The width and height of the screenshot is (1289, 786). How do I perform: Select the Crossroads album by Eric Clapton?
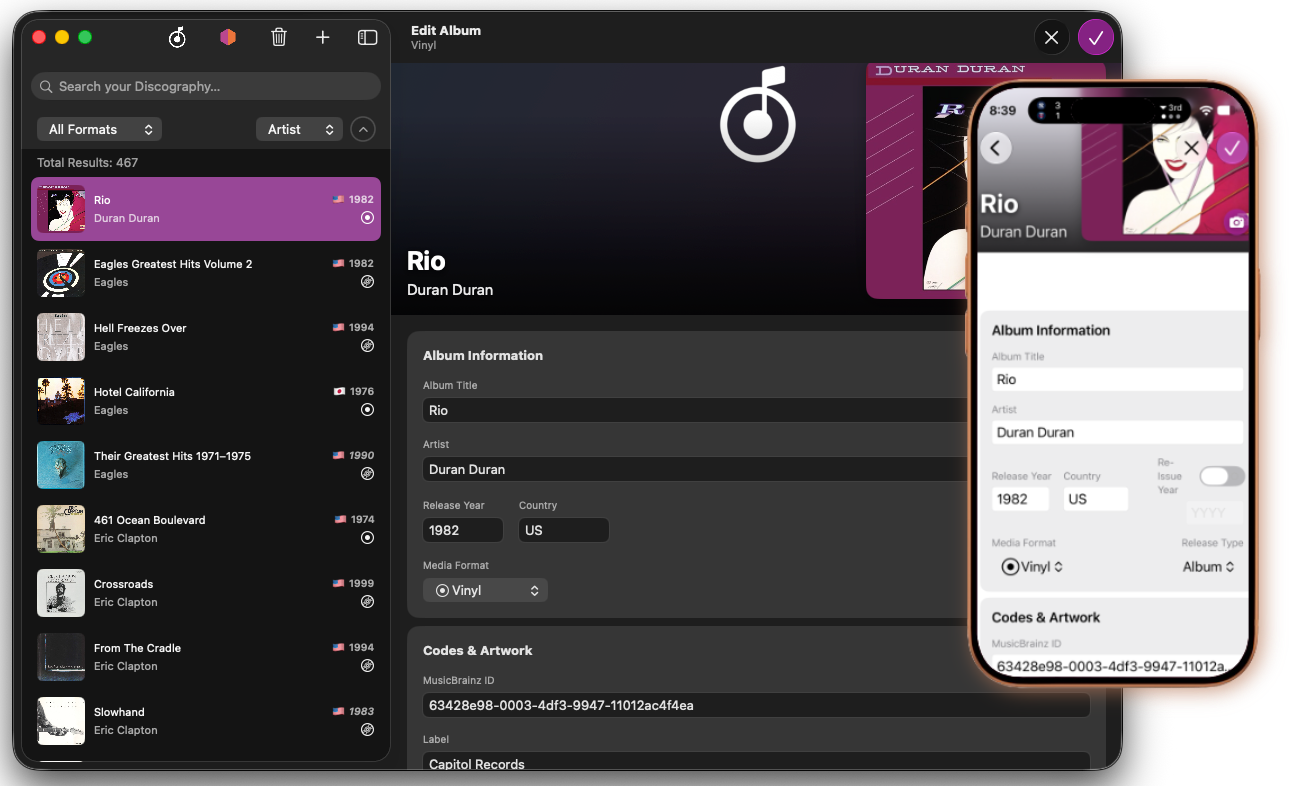[x=206, y=593]
